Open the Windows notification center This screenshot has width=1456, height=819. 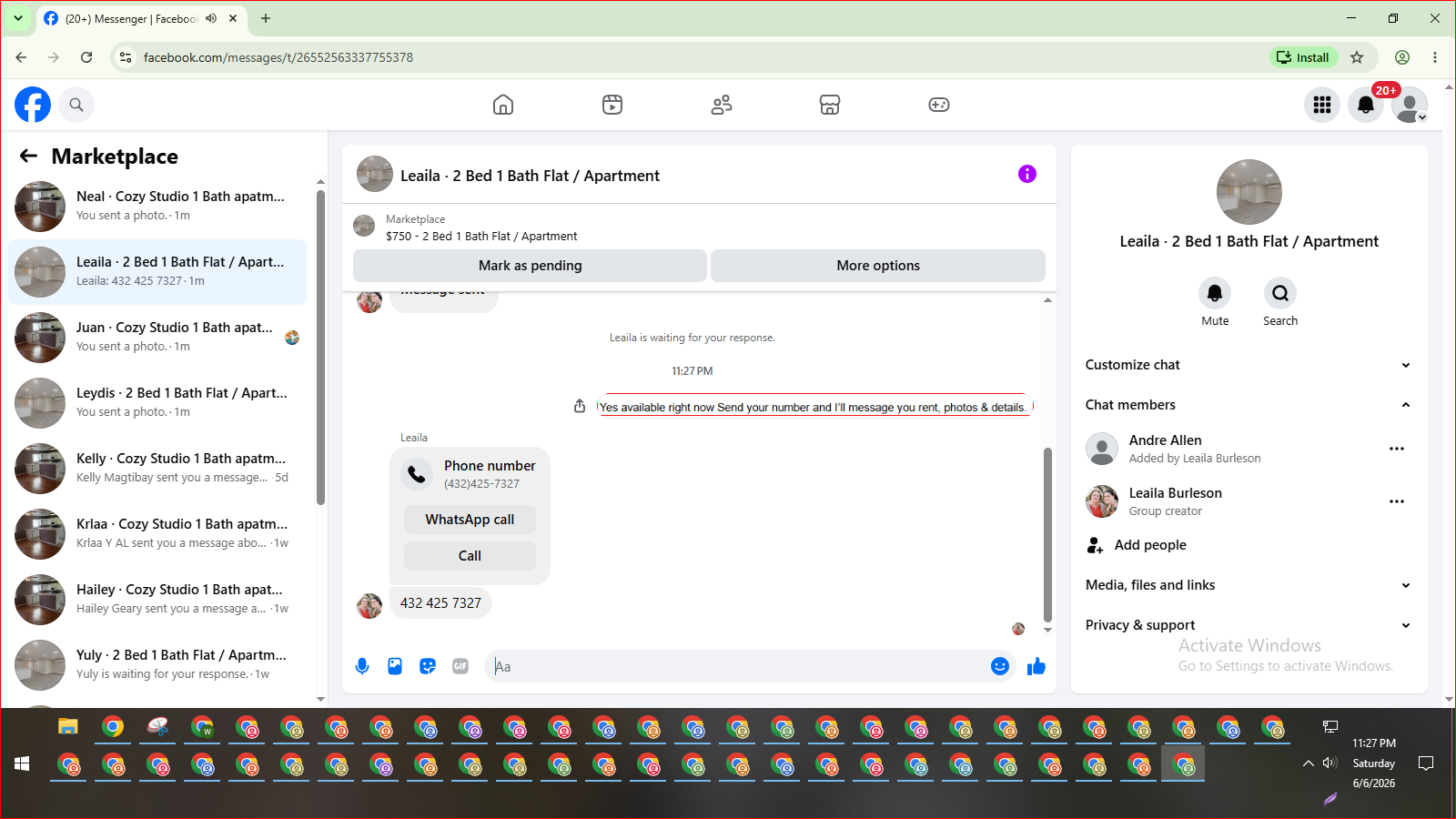click(x=1426, y=763)
